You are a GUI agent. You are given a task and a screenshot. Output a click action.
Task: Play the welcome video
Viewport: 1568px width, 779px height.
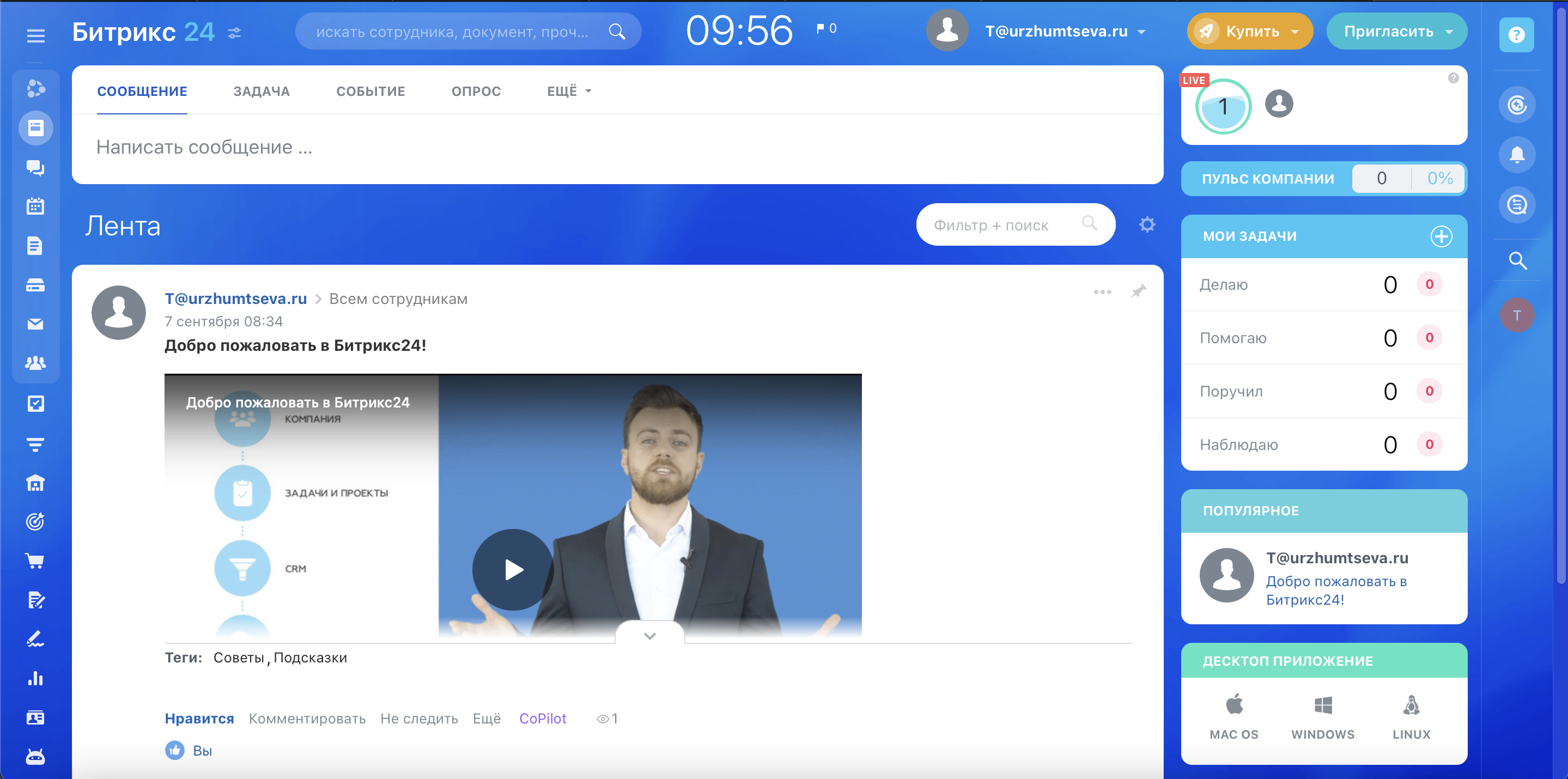click(x=512, y=570)
